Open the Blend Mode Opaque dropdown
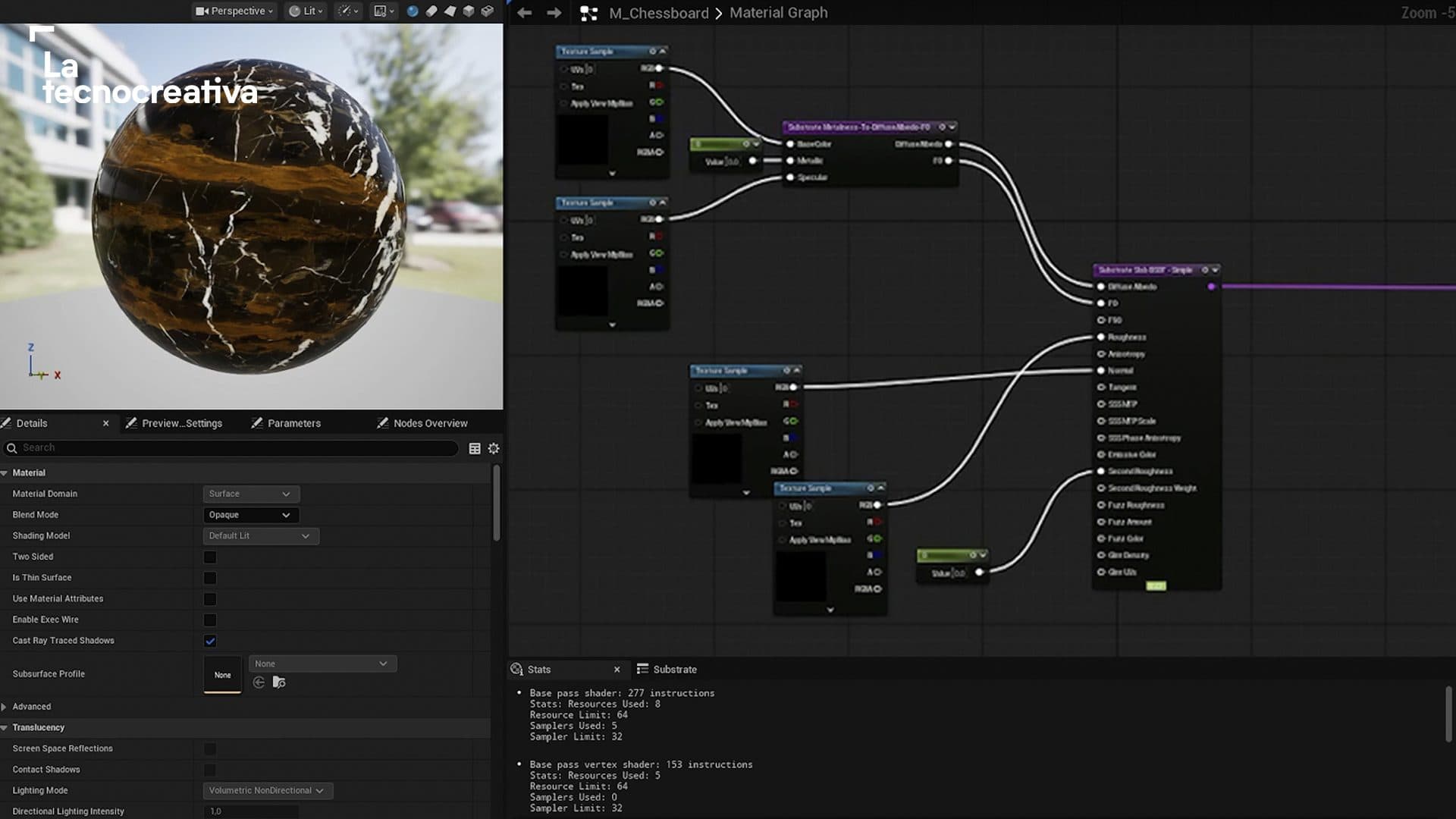1456x819 pixels. point(251,515)
